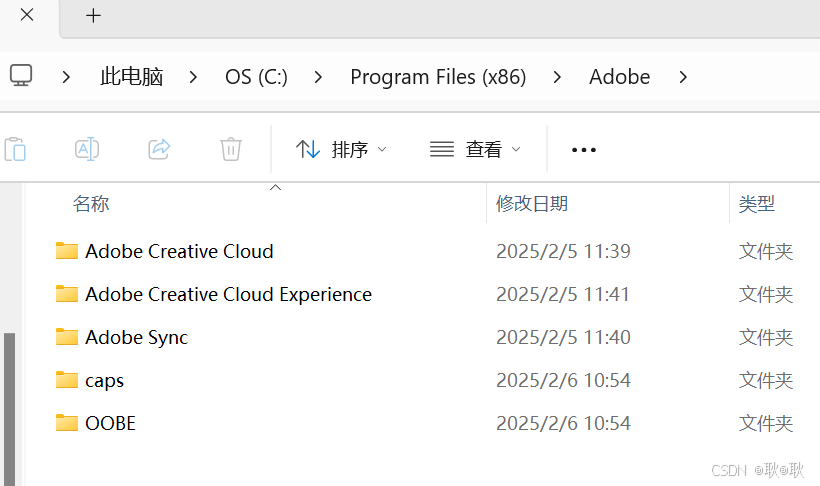The width and height of the screenshot is (820, 486).
Task: Click the rename icon in toolbar
Action: click(87, 149)
